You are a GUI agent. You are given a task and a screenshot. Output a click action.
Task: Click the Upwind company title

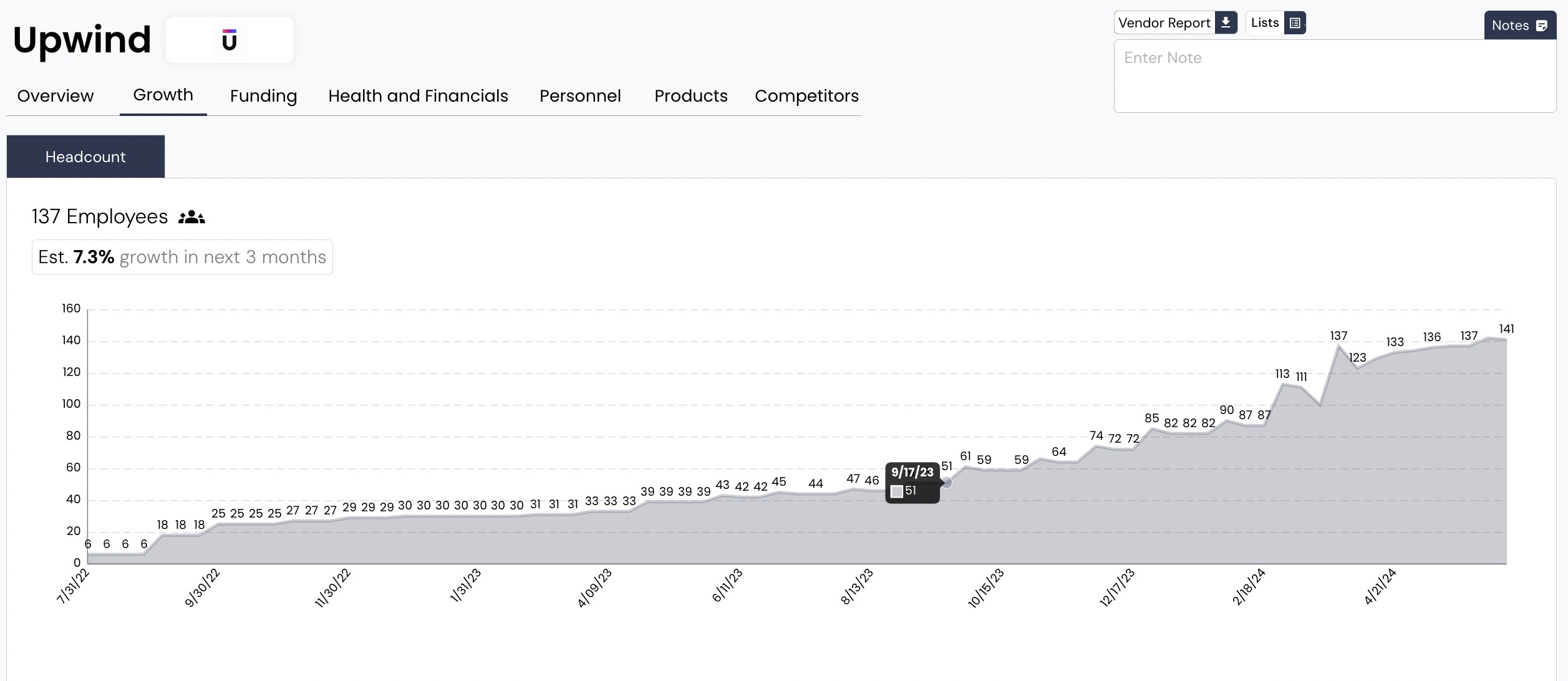click(82, 39)
